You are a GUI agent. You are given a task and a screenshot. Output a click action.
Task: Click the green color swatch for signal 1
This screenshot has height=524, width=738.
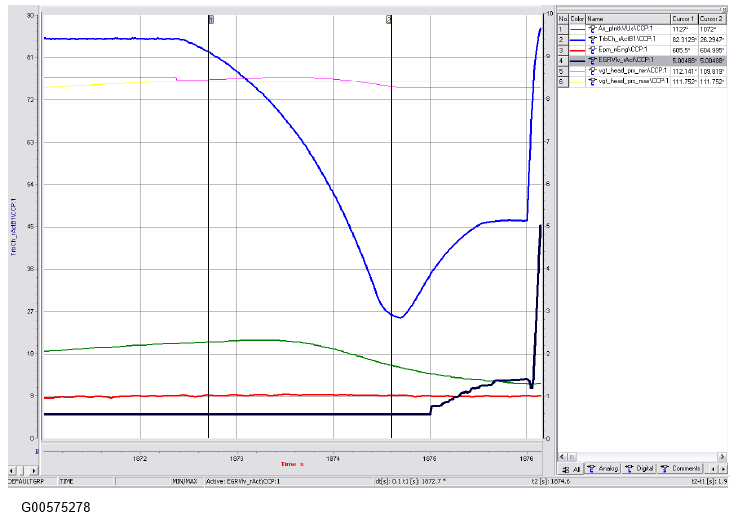577,28
